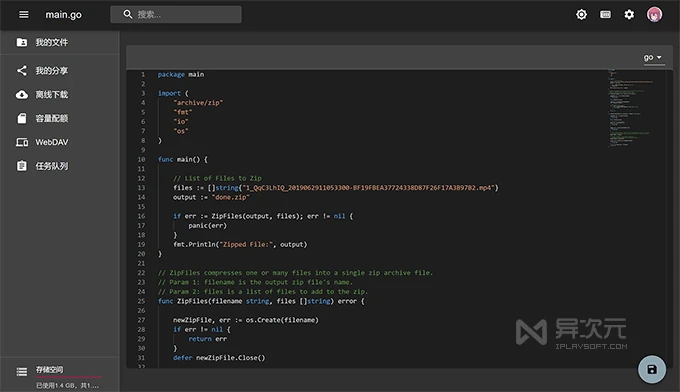
Task: Click "package main" code line
Action: (181, 74)
